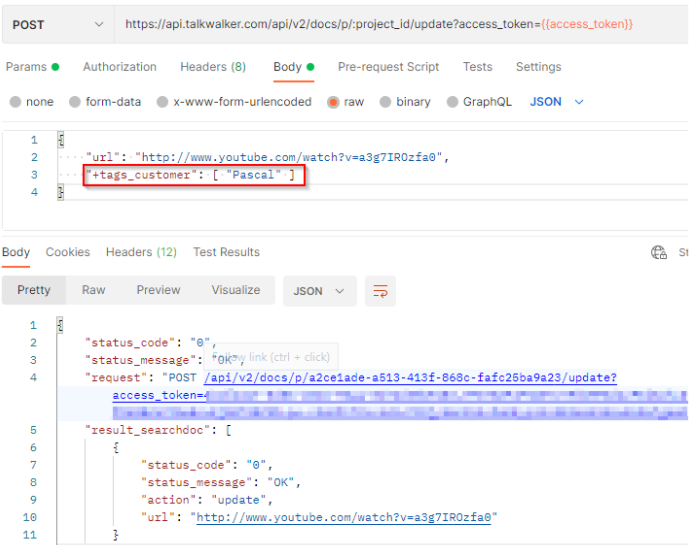The image size is (690, 545).
Task: Open the Pre-request Script tab
Action: 389,67
